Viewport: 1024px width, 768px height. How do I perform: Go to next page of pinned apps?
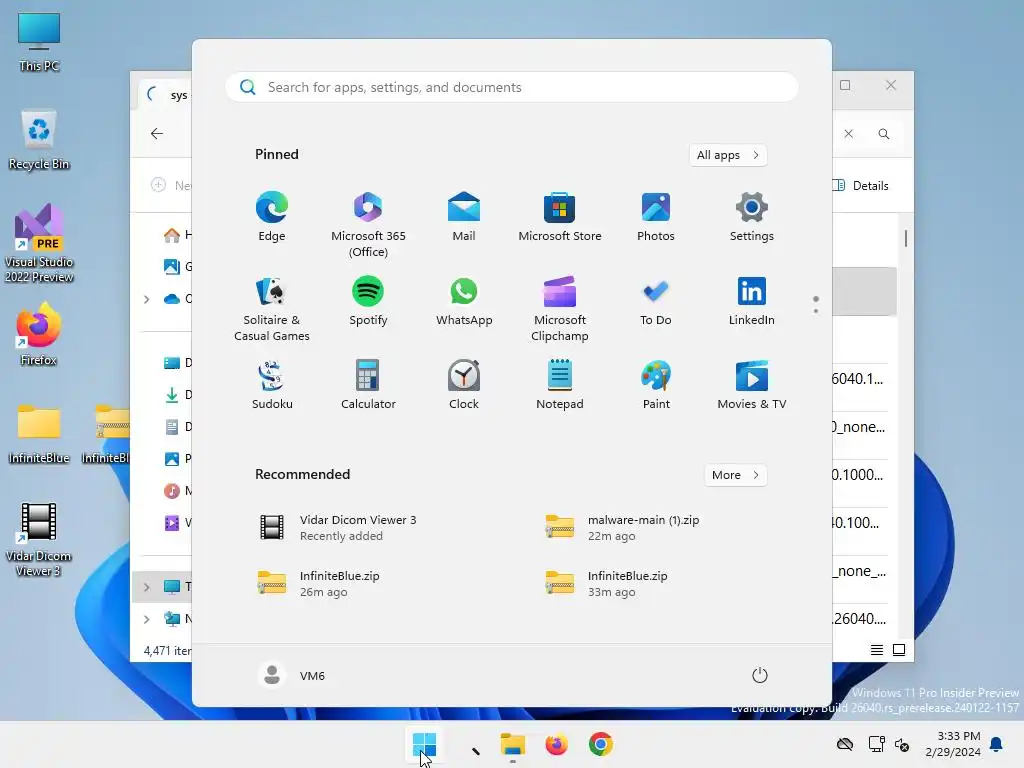coord(816,311)
